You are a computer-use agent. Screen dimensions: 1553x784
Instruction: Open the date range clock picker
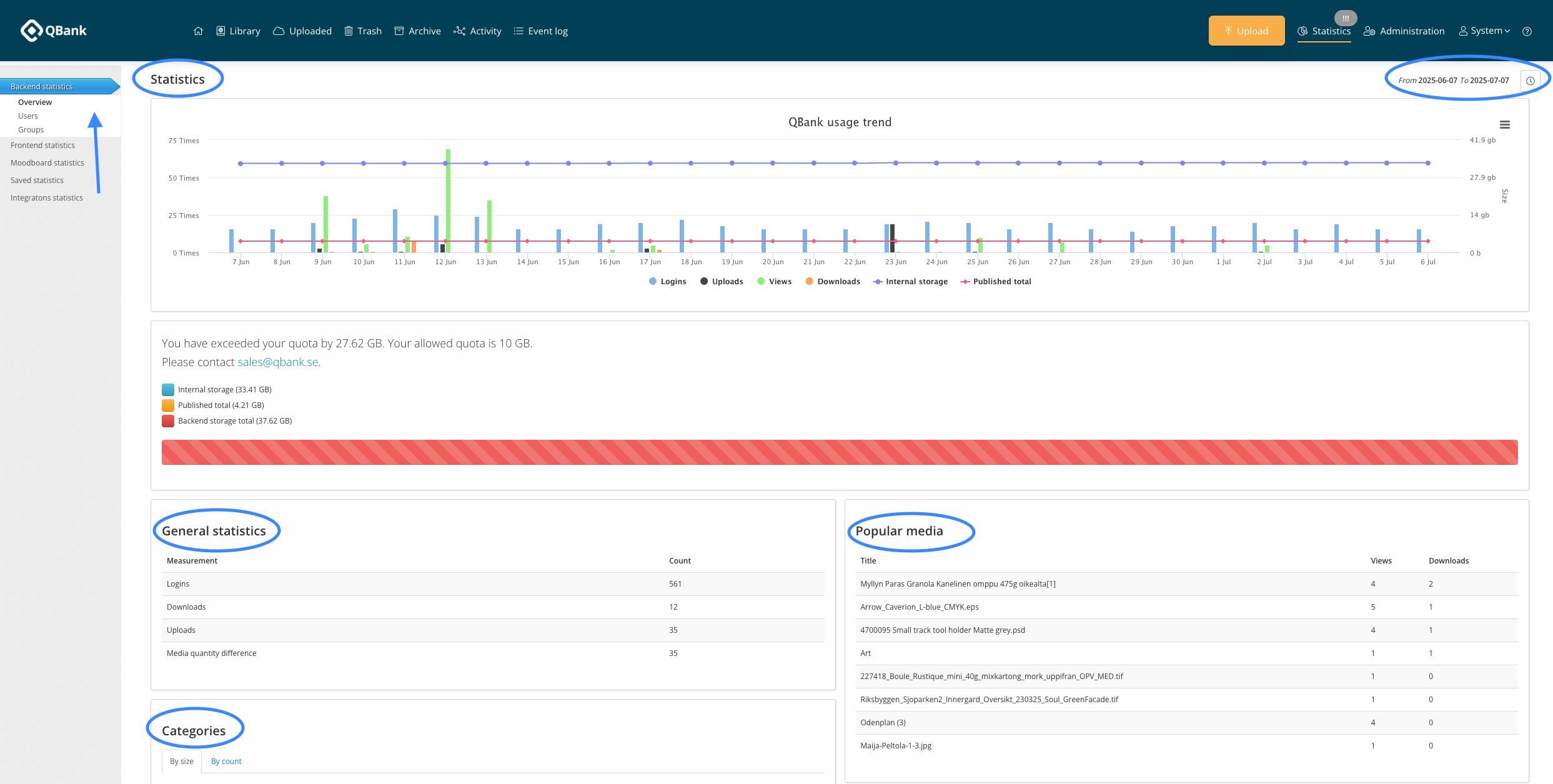coord(1530,81)
